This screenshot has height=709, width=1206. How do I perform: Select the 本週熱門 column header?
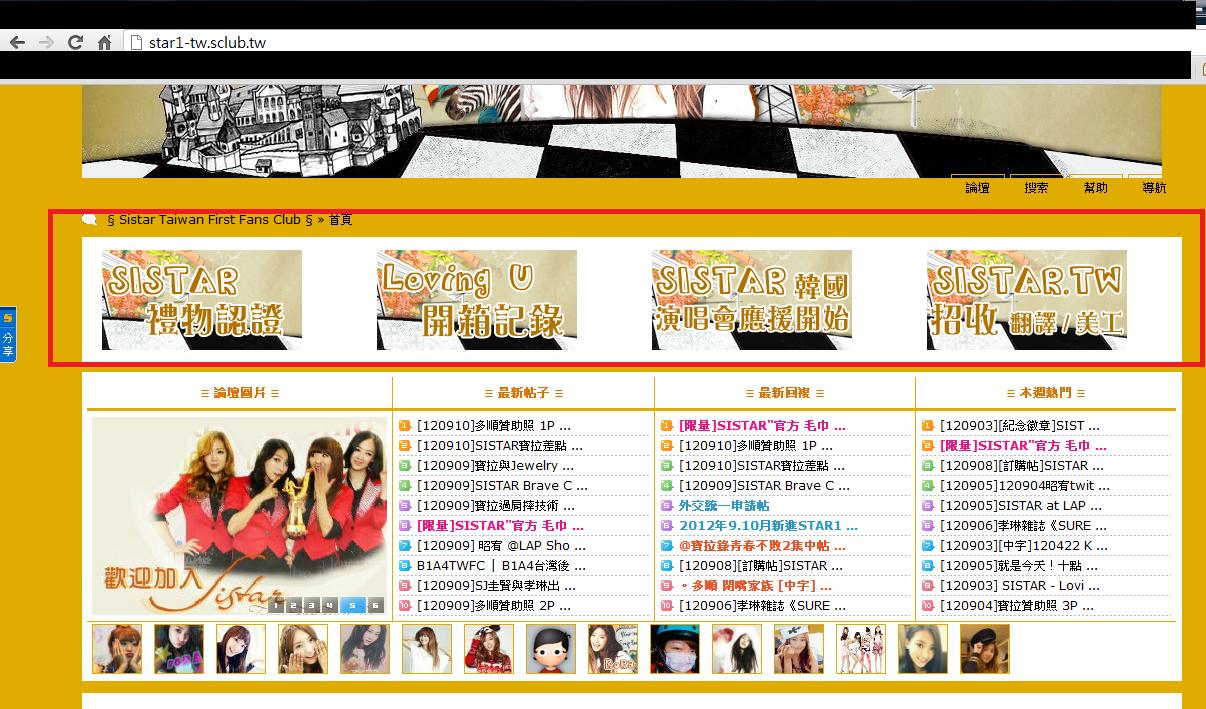coord(1046,393)
